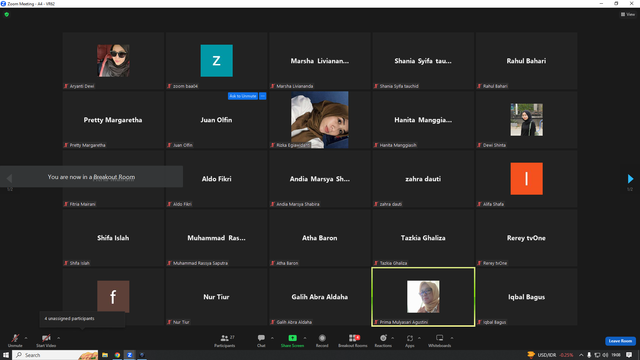Click the Hanita Manggia... tile name
This screenshot has height=360, width=640.
click(x=423, y=120)
